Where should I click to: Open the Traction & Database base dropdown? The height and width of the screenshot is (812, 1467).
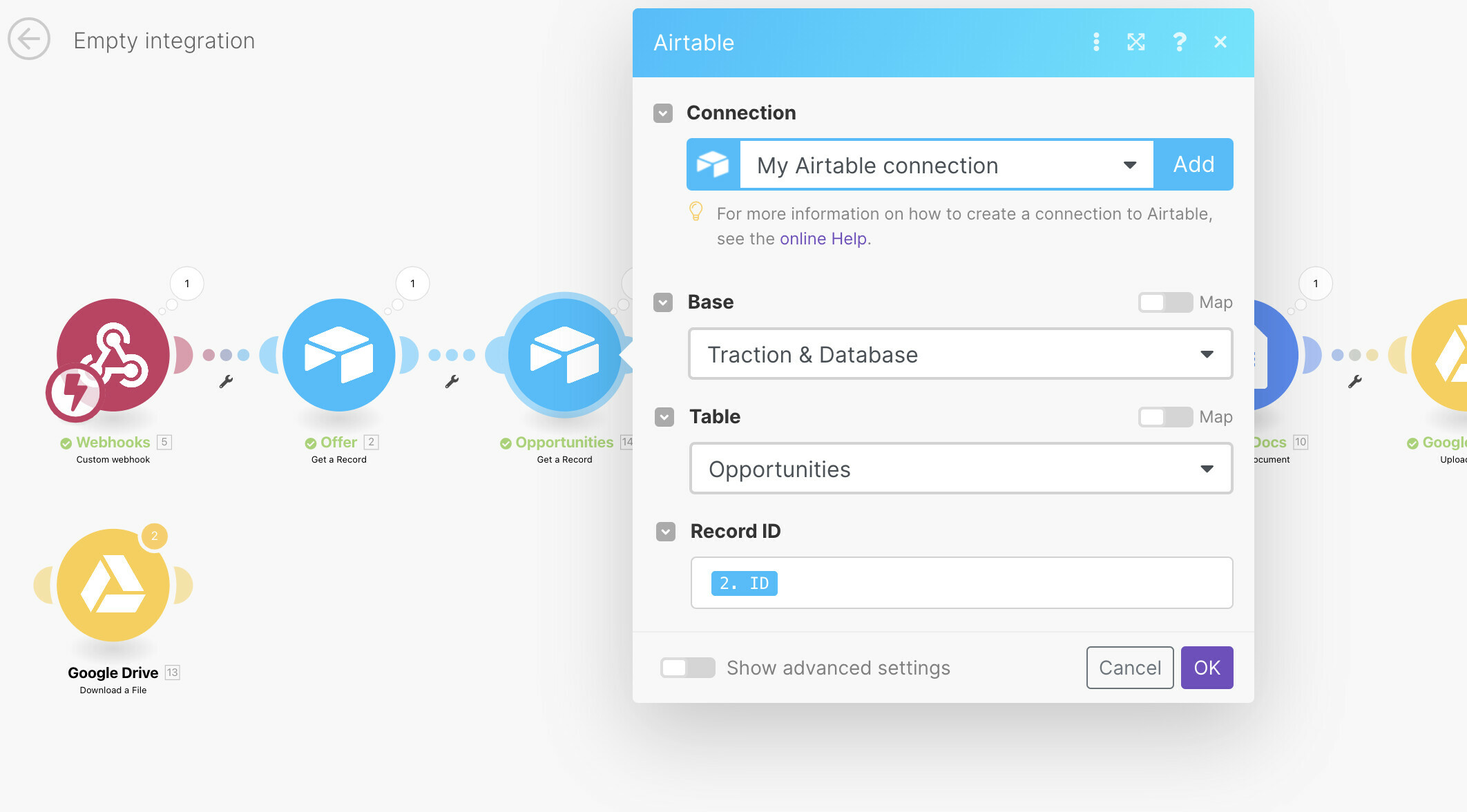click(x=961, y=354)
